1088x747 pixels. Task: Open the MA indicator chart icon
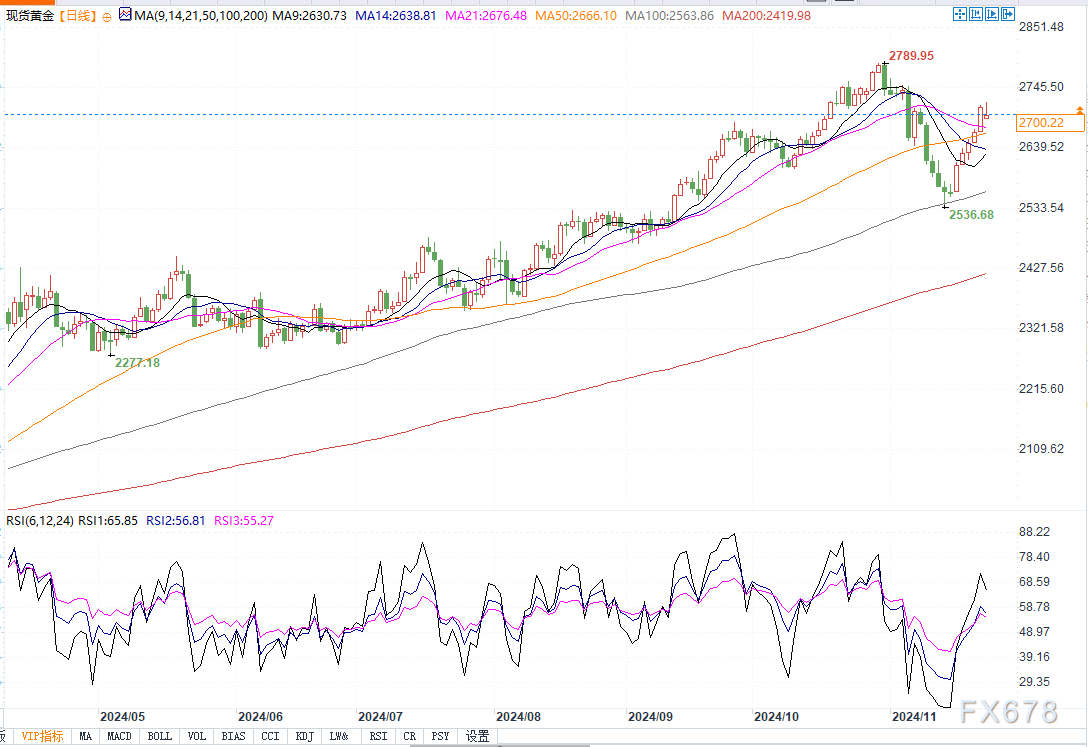(x=124, y=15)
